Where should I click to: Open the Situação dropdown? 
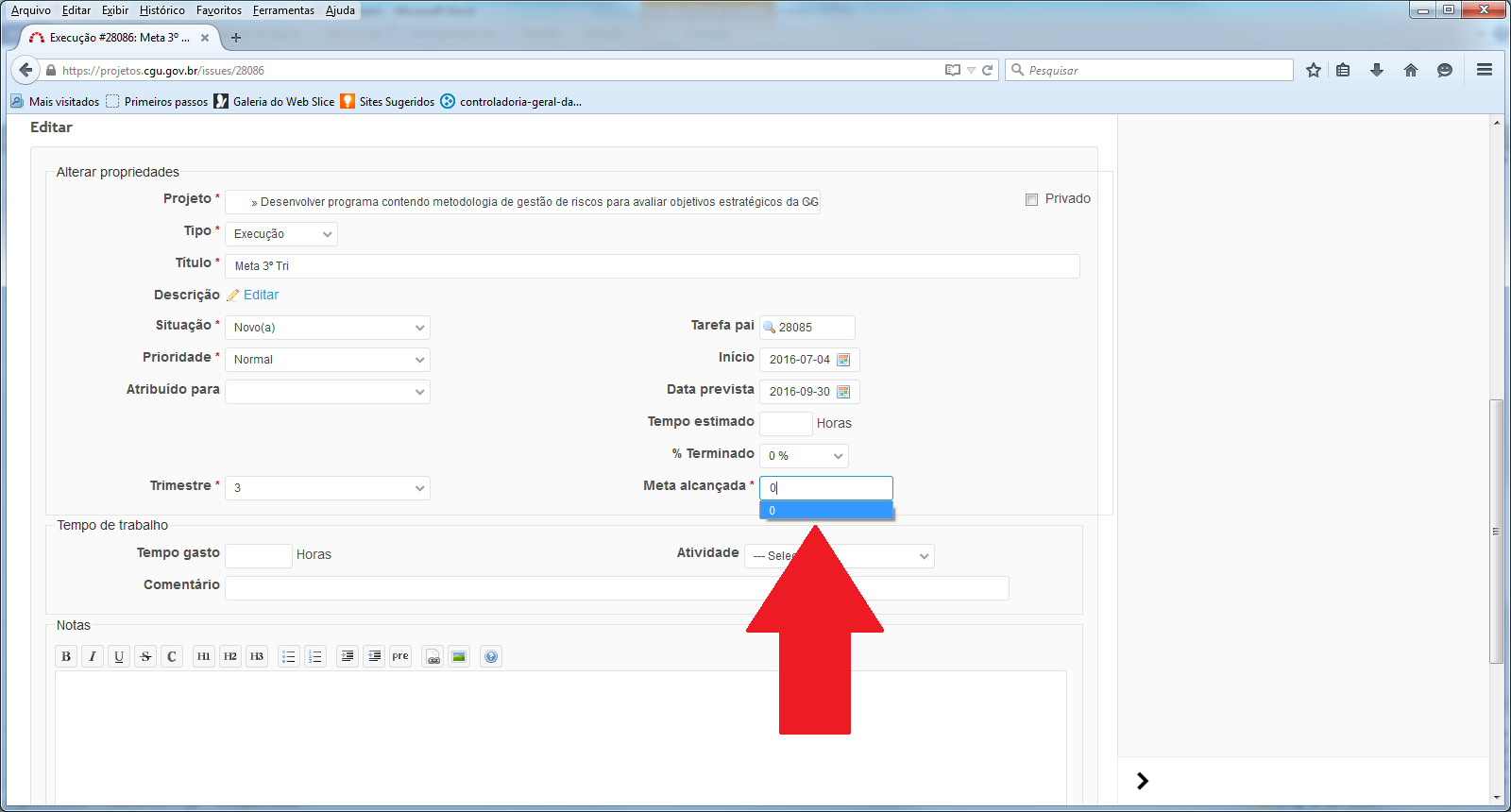(x=327, y=328)
